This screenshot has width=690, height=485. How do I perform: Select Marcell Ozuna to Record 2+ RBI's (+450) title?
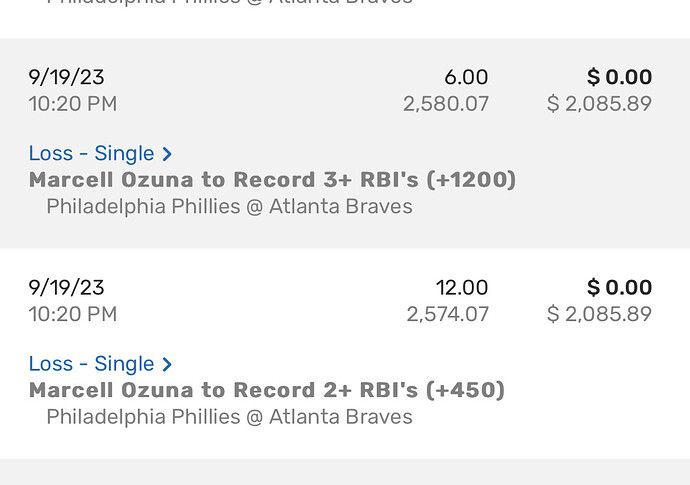tap(266, 390)
